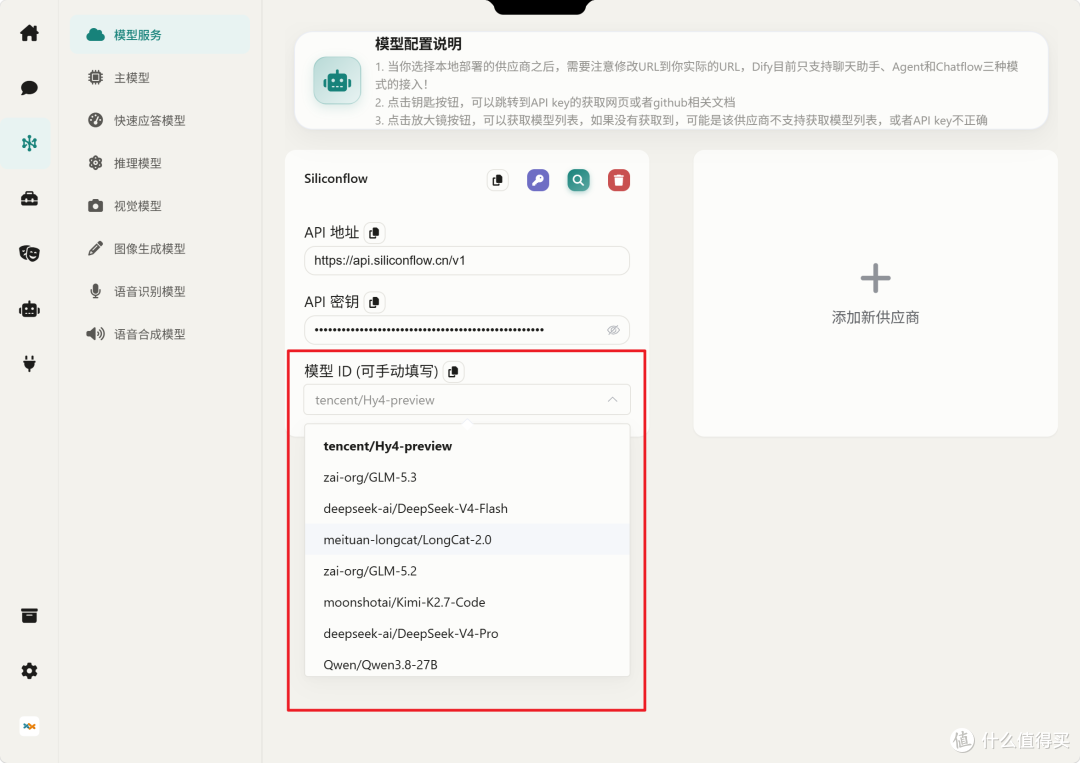The height and width of the screenshot is (763, 1080).
Task: Choose tencent/Hy4-preview from the list
Action: (x=467, y=446)
